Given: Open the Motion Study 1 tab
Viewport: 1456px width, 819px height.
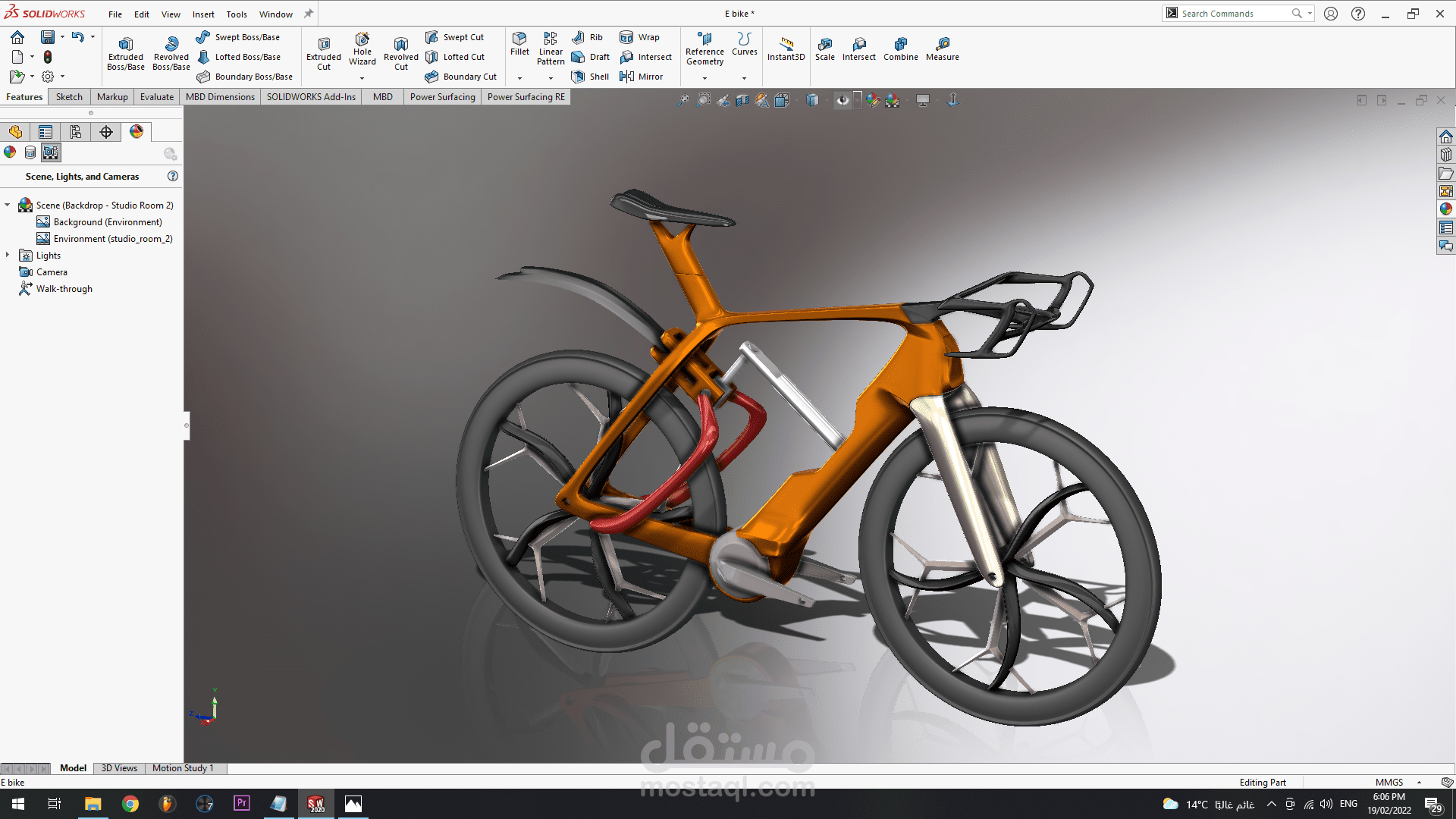Looking at the screenshot, I should pos(183,768).
